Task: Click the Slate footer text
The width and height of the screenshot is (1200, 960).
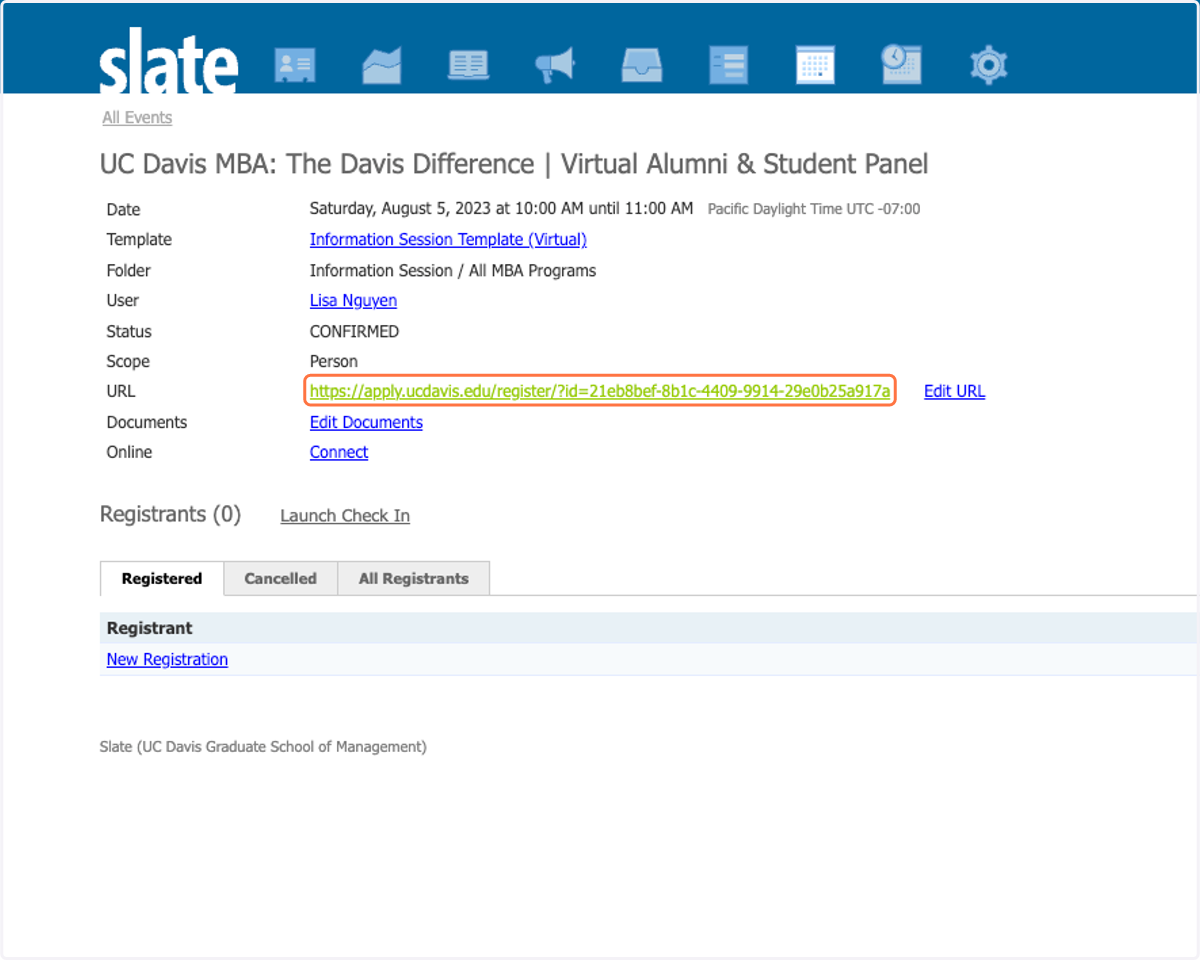Action: point(263,747)
